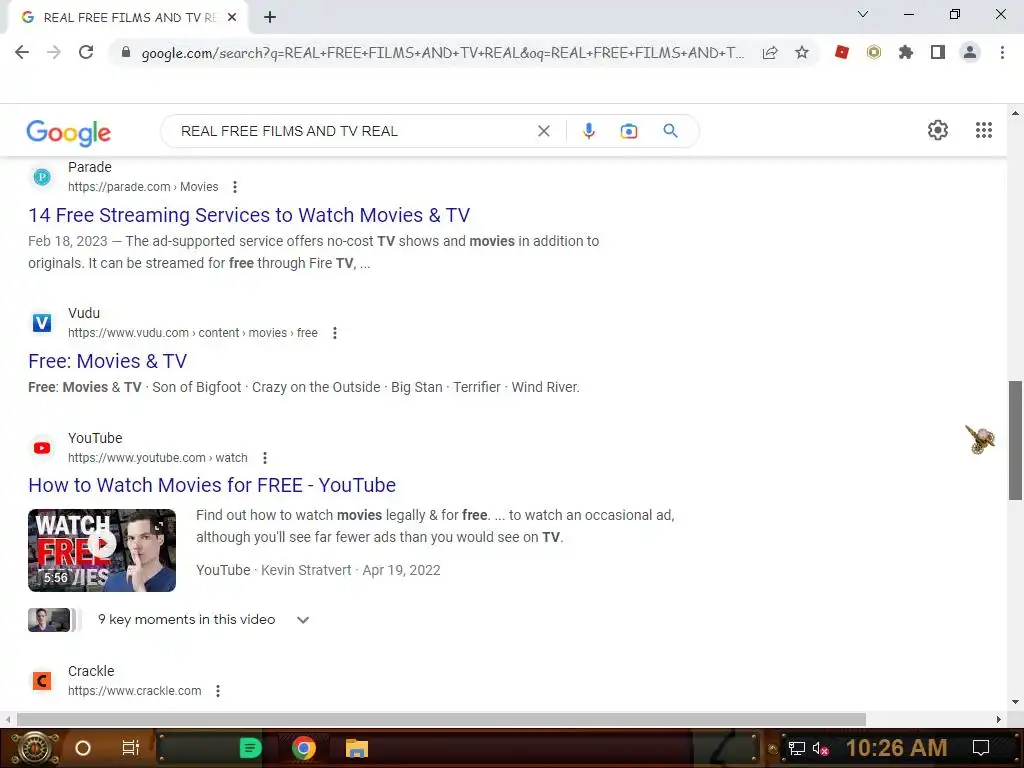Click the scroll down arrow
Screen dimensions: 1024x768
coord(1015,702)
